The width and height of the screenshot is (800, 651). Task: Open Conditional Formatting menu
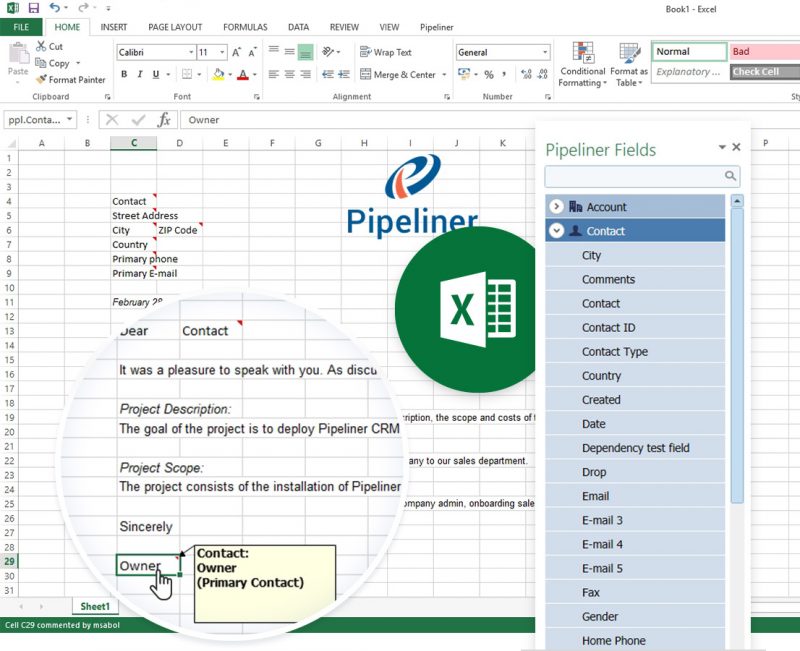click(582, 64)
